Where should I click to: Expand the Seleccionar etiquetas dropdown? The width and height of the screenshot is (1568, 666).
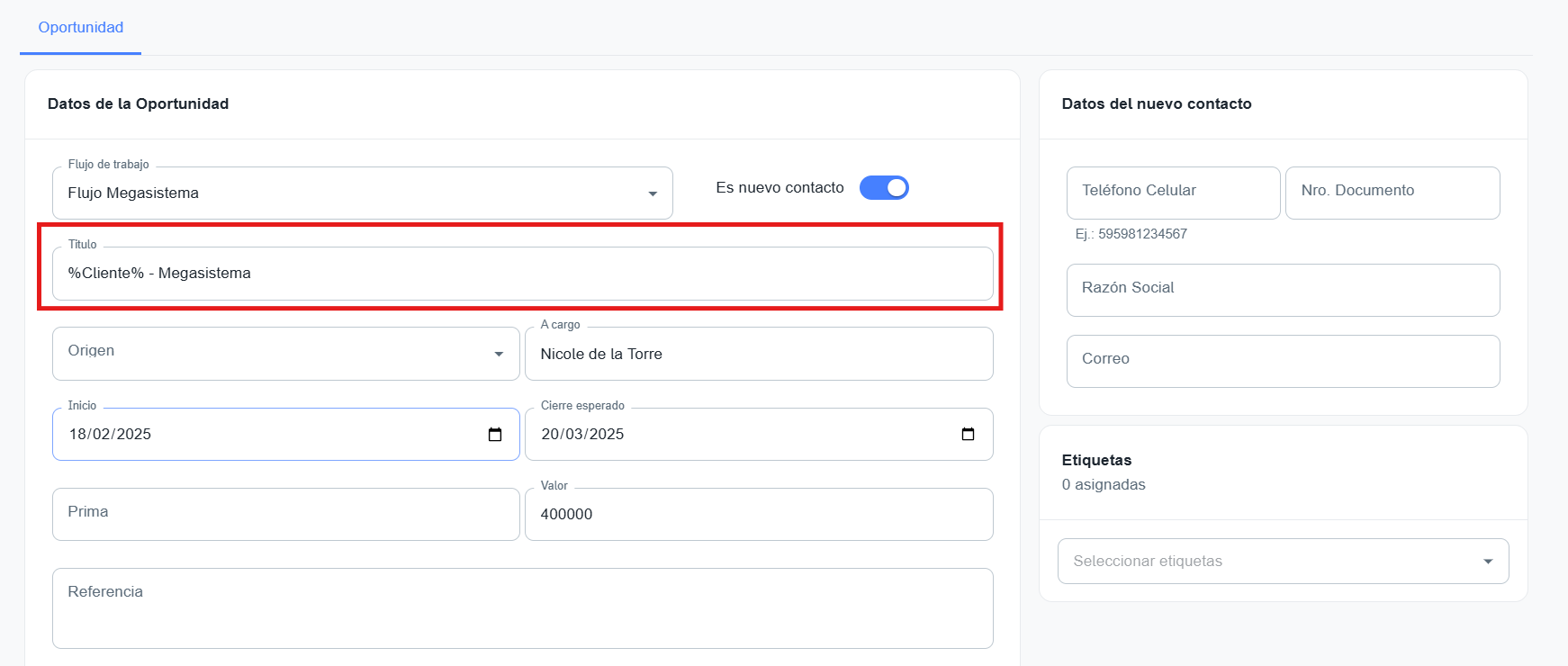click(1488, 562)
